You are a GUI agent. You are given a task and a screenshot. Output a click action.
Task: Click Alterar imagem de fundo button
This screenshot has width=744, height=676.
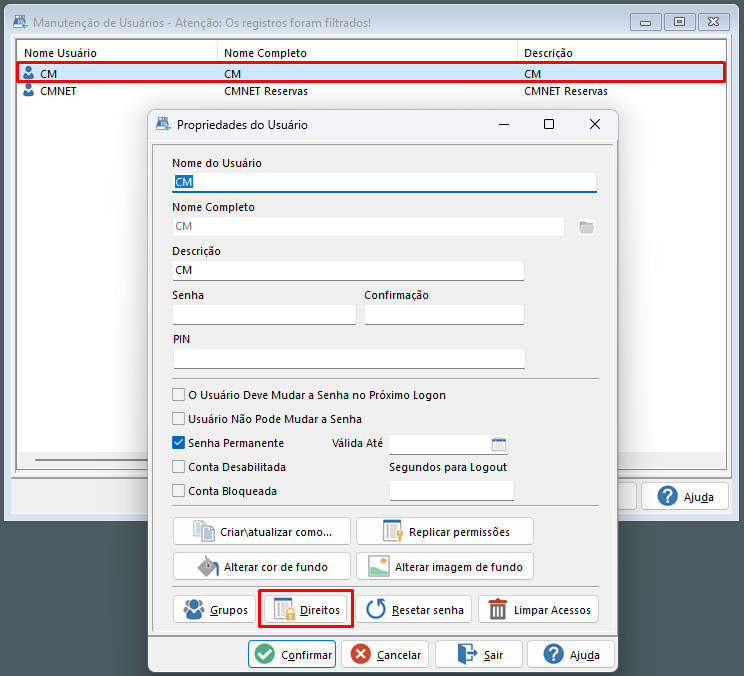point(445,566)
